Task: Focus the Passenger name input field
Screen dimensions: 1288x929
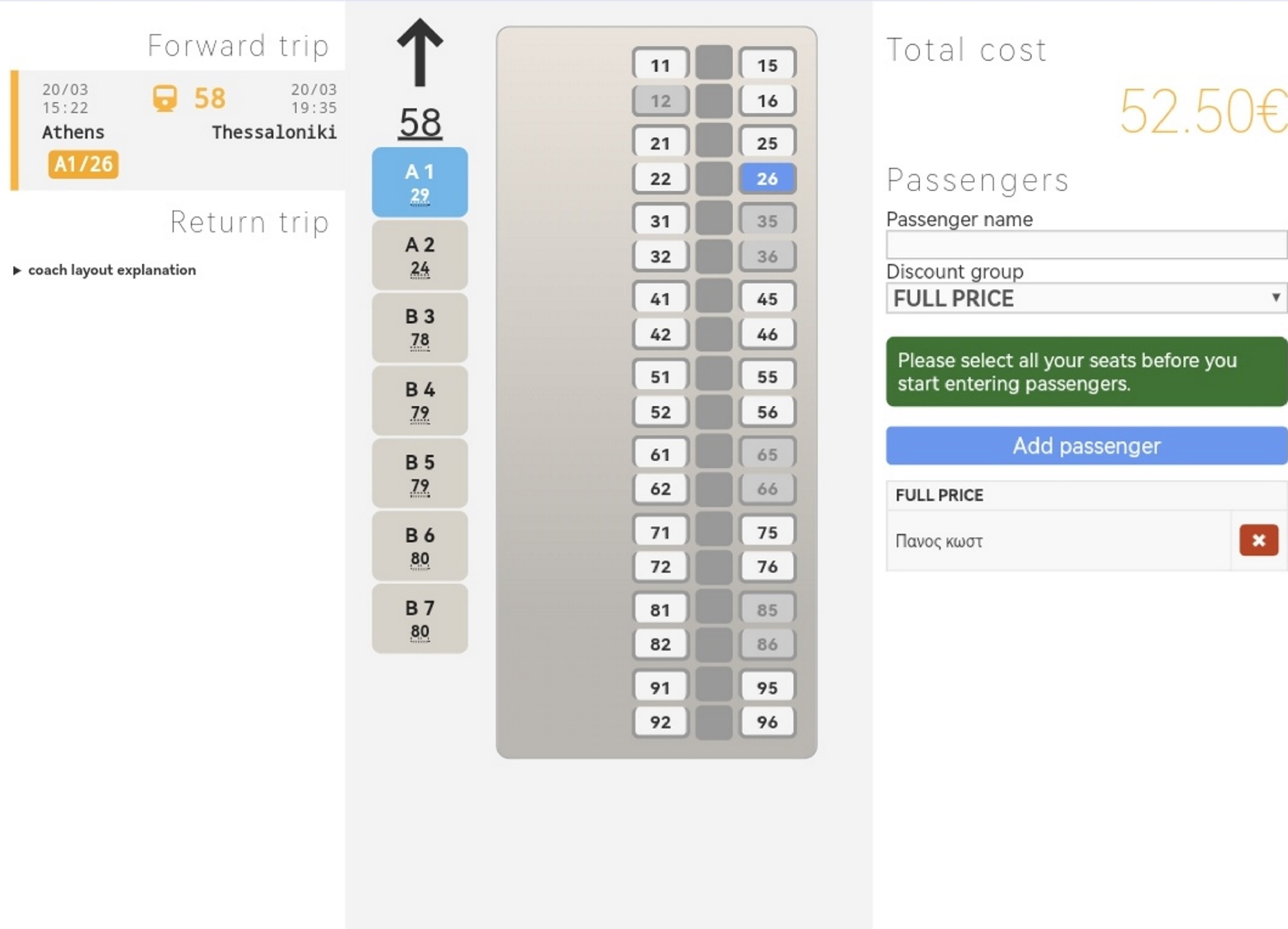Action: (1086, 245)
